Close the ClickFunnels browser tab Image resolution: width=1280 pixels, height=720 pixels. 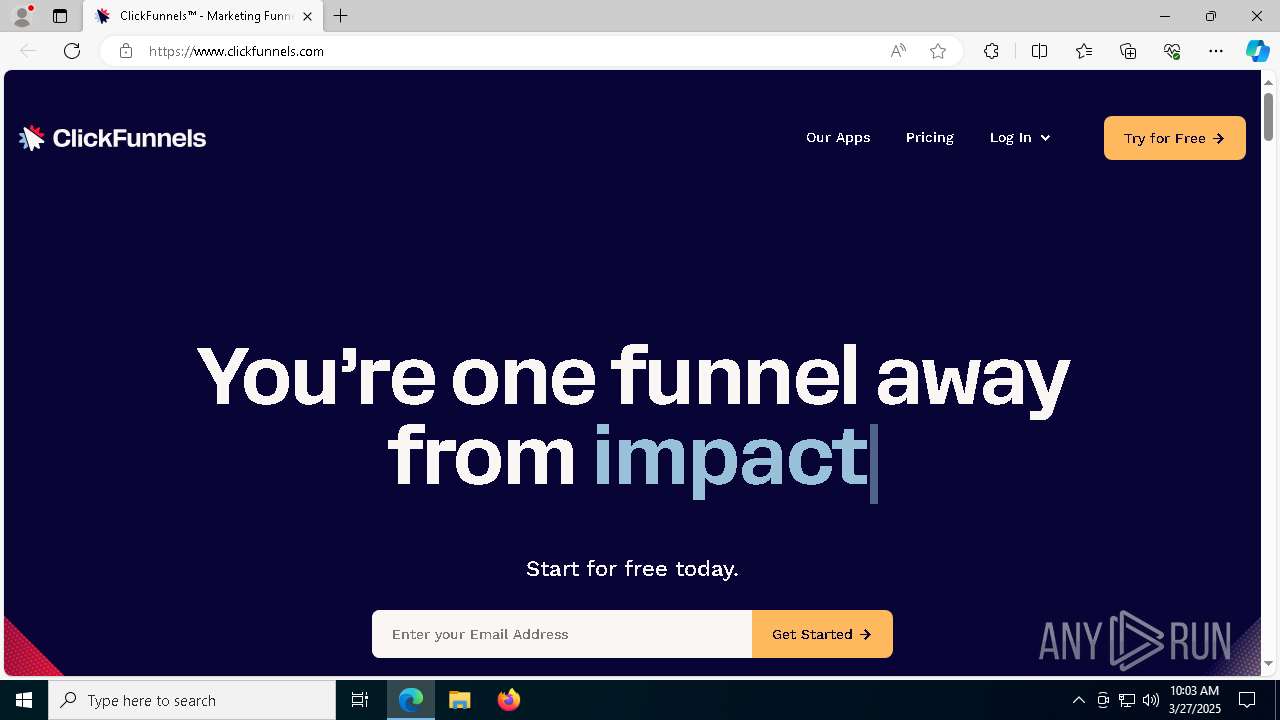coord(307,16)
